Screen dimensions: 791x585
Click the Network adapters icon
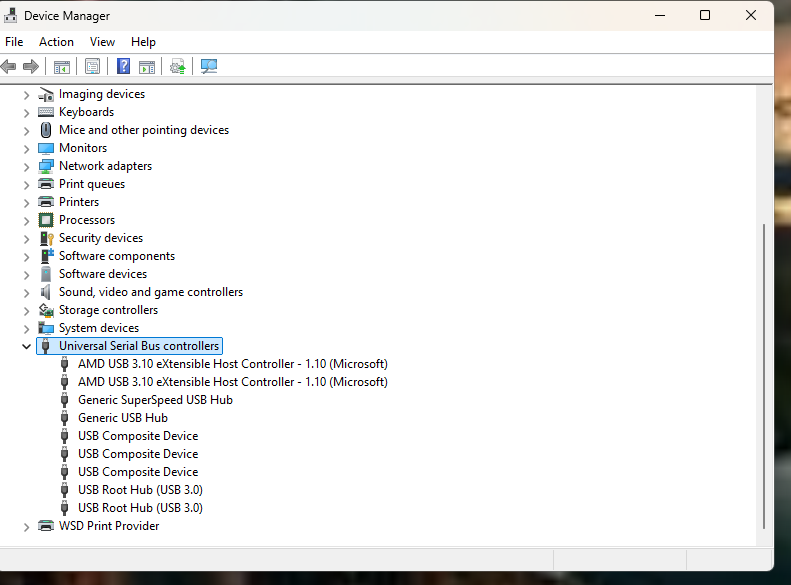pos(46,166)
